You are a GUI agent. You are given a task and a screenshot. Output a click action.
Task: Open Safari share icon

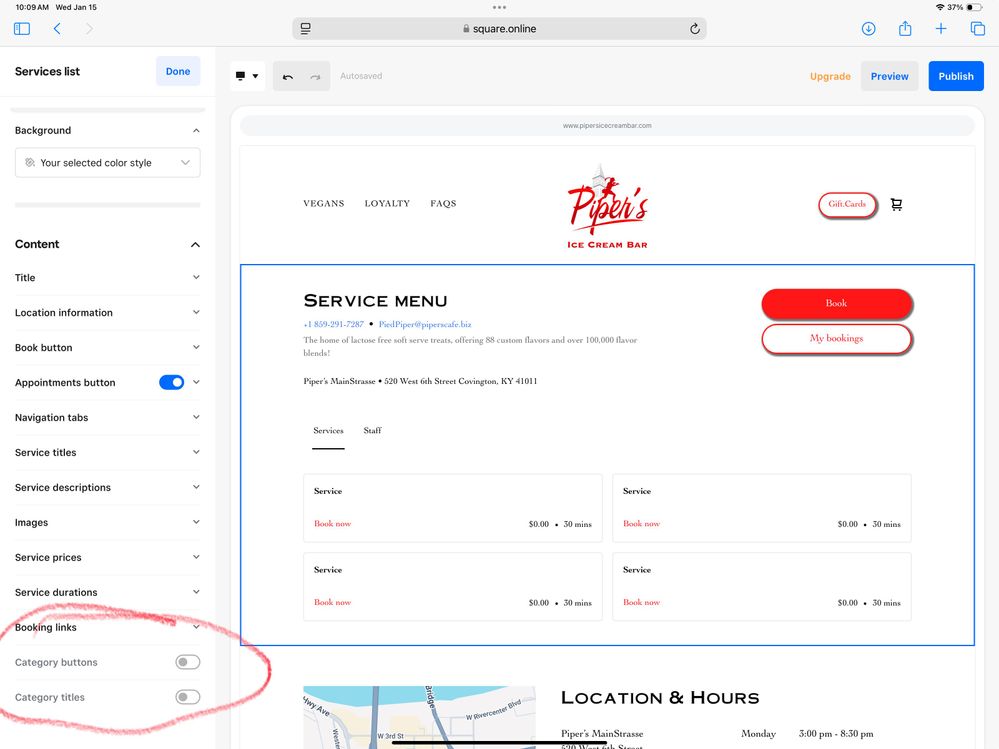point(905,29)
